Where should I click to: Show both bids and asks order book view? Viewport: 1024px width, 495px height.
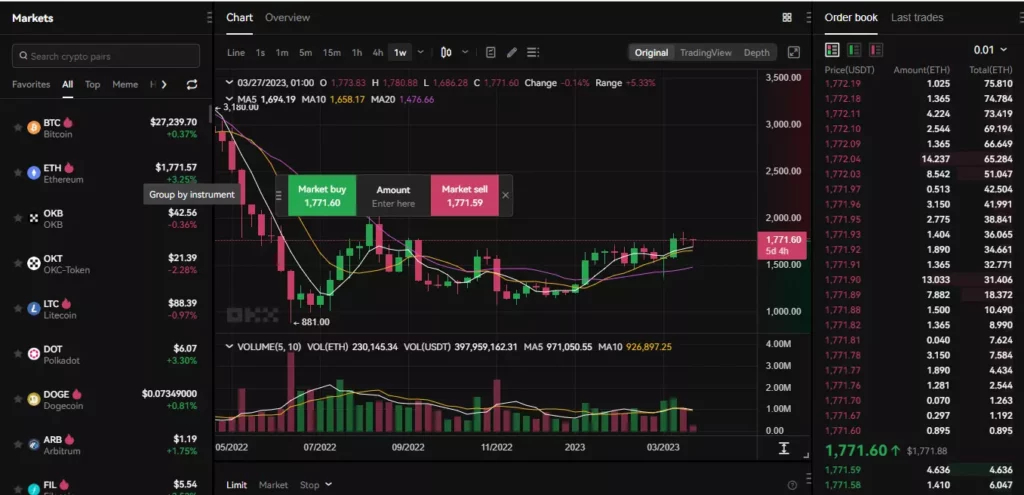[832, 50]
